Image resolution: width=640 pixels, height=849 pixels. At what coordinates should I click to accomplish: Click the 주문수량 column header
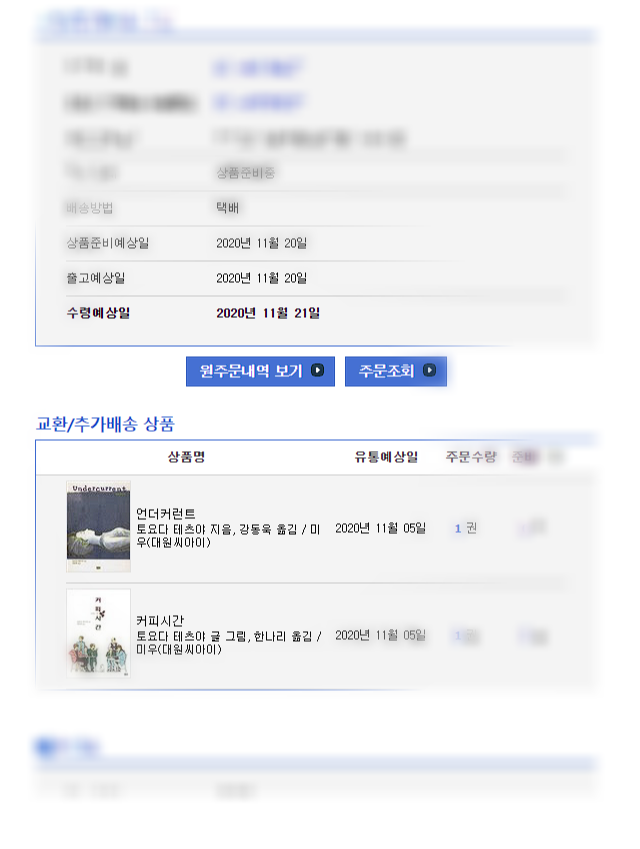click(471, 457)
